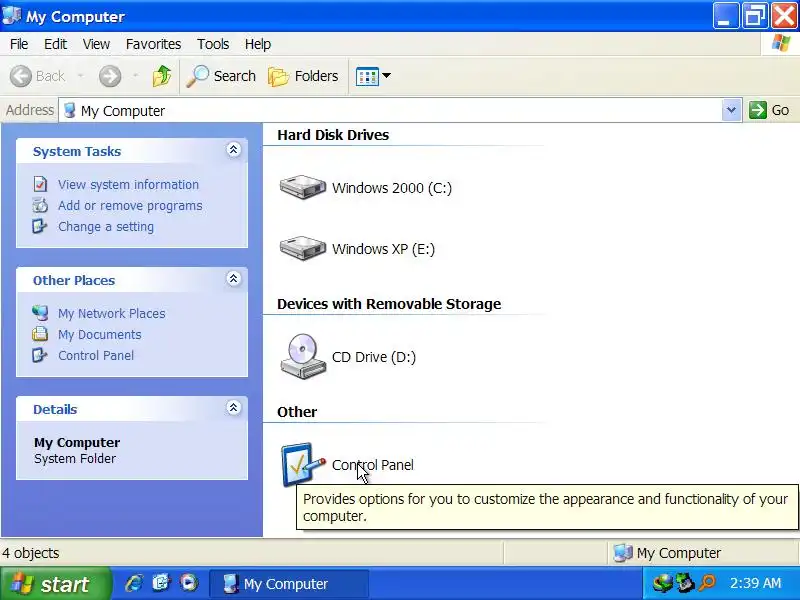Open the Forward history dropdown arrow
Screen dimensions: 800x600
tap(135, 76)
